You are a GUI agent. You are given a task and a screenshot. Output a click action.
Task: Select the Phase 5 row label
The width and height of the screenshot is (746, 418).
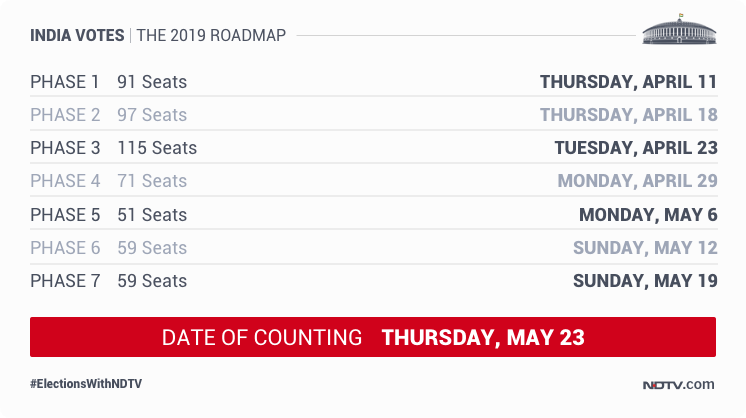click(65, 214)
